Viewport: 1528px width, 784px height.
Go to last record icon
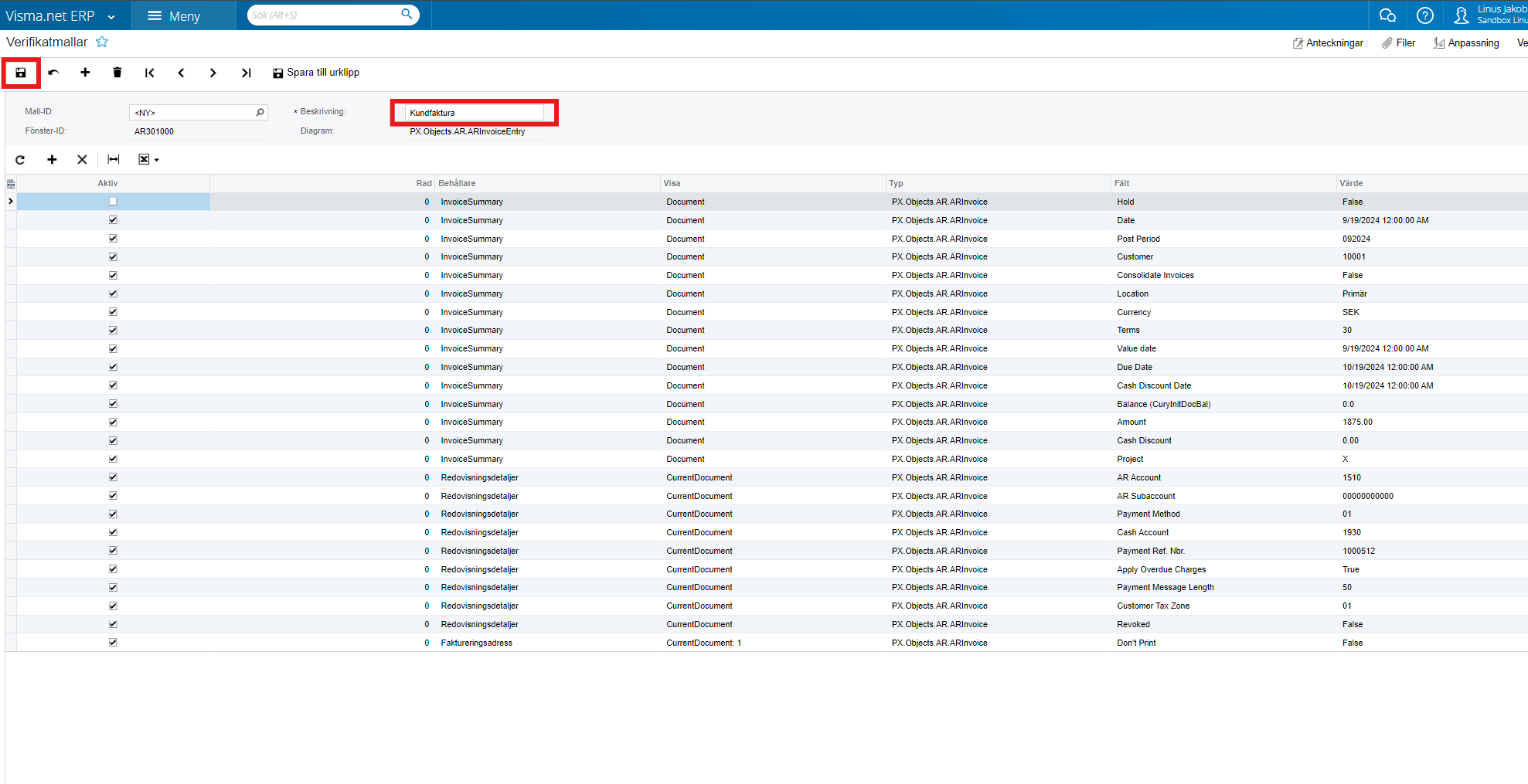coord(246,73)
